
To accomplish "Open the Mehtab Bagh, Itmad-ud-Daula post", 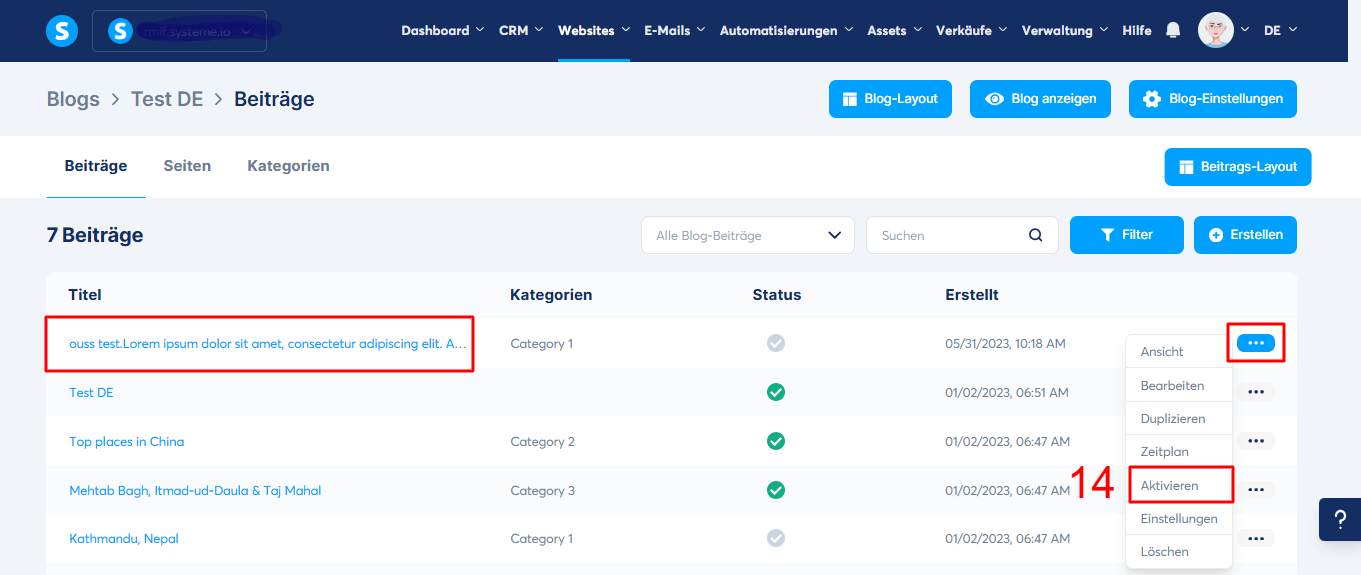I will (x=195, y=490).
